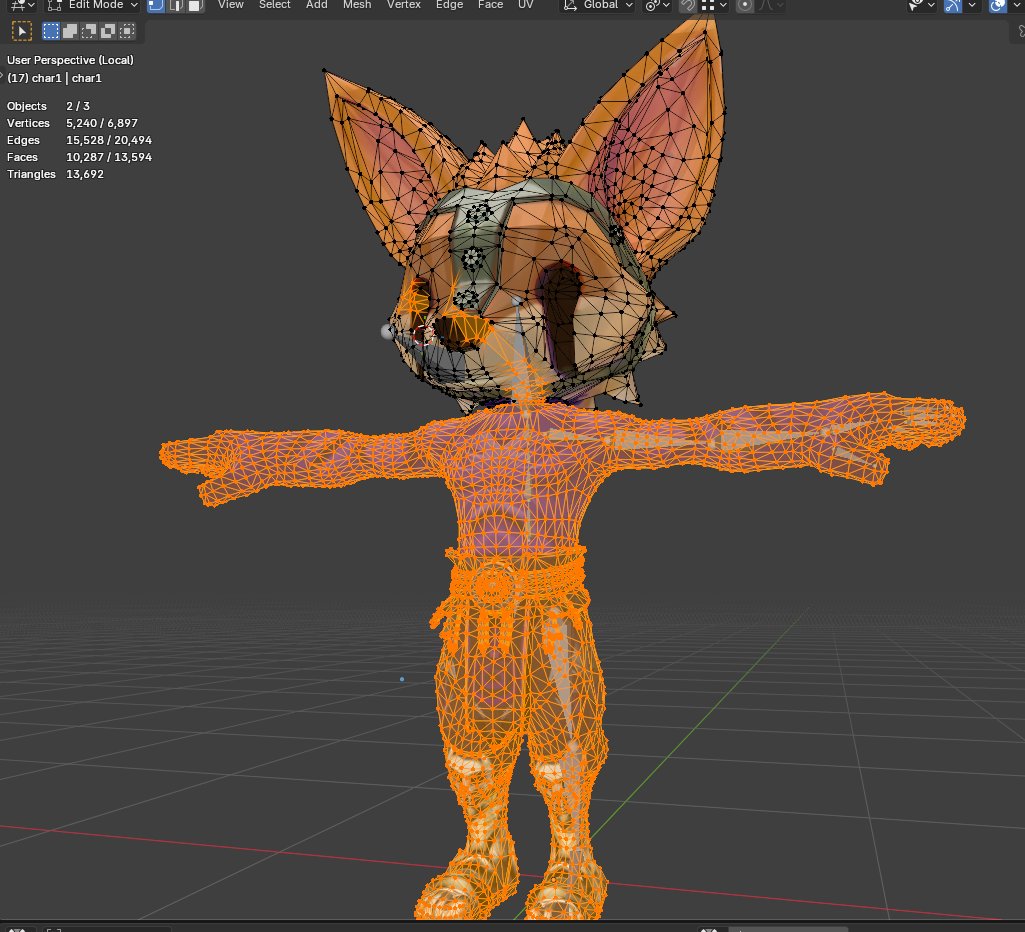Screen dimensions: 1025x932
Task: Enable vertex select mode
Action: point(156,5)
